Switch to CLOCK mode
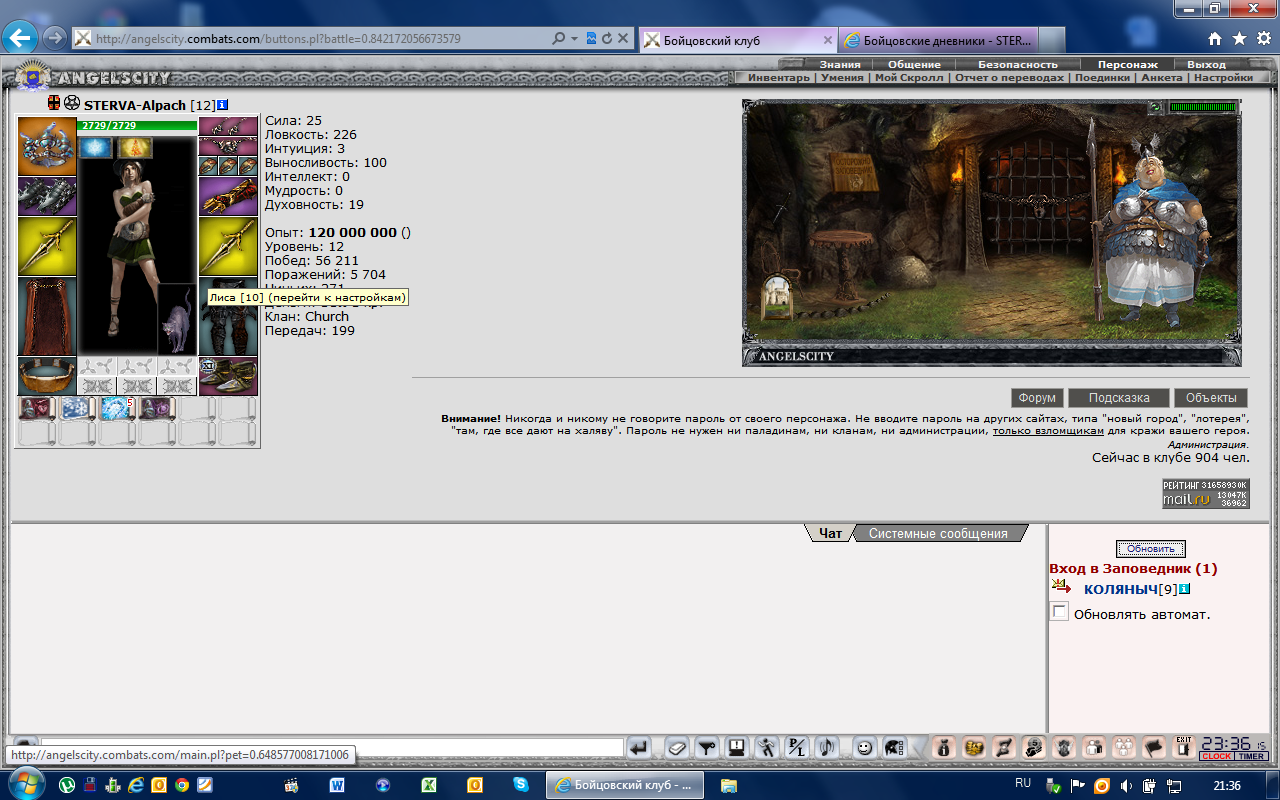The image size is (1280, 800). pos(1216,756)
